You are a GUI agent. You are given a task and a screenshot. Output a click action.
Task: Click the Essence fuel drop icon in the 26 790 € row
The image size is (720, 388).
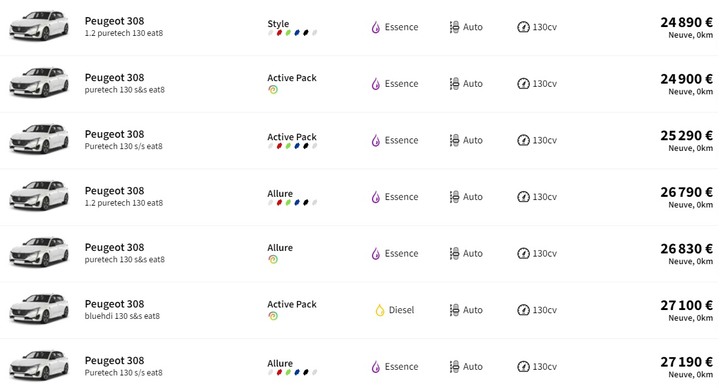coord(376,197)
